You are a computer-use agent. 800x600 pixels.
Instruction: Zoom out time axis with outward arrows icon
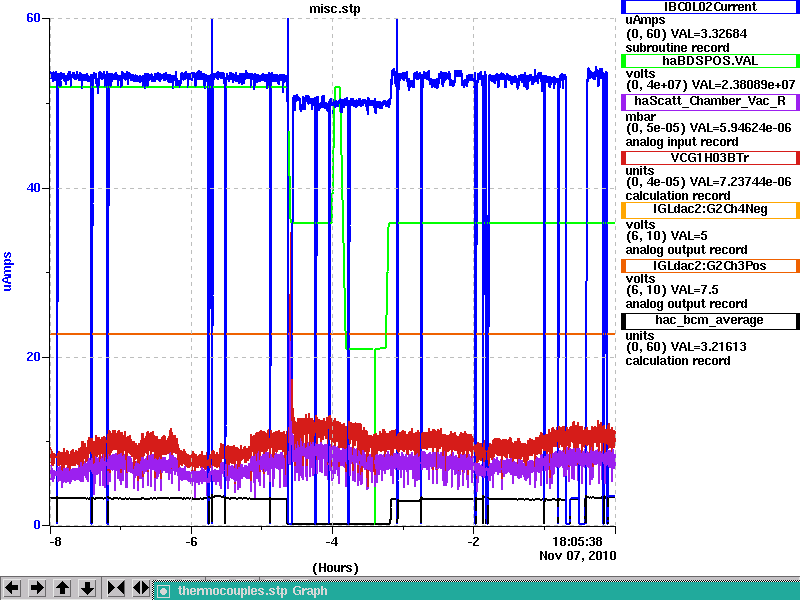(x=141, y=588)
